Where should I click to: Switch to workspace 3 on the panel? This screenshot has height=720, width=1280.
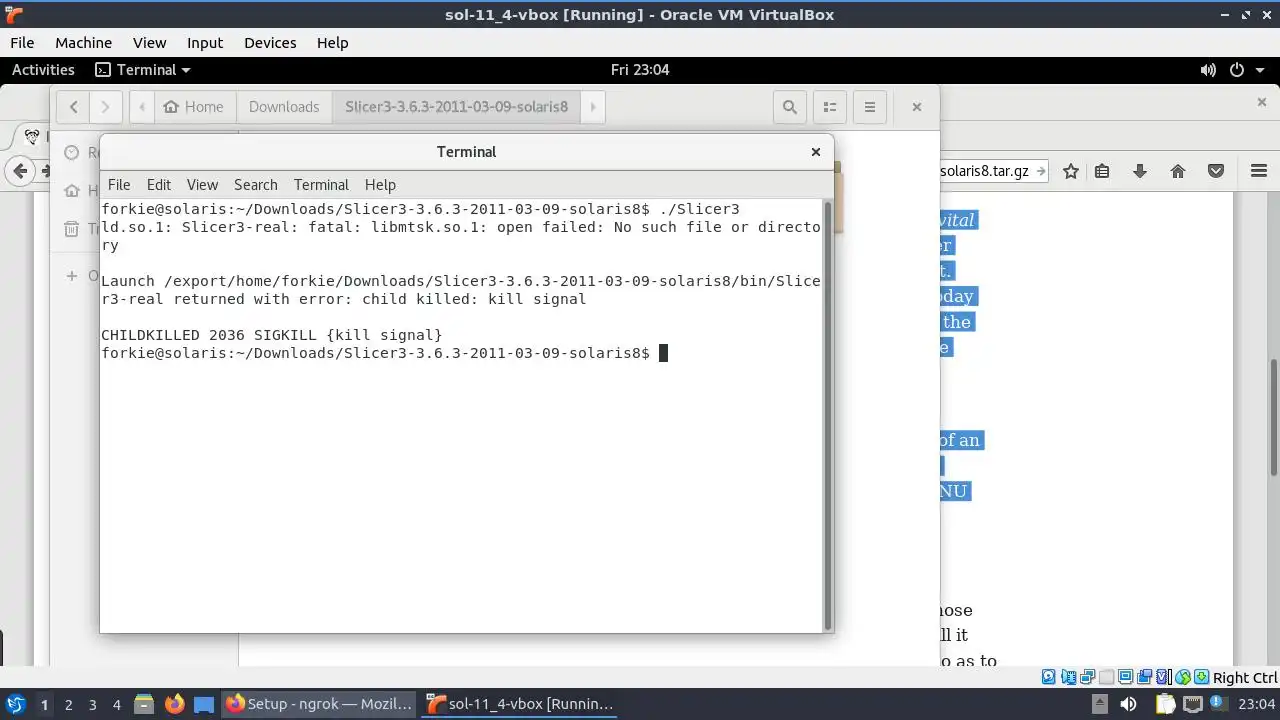(92, 704)
